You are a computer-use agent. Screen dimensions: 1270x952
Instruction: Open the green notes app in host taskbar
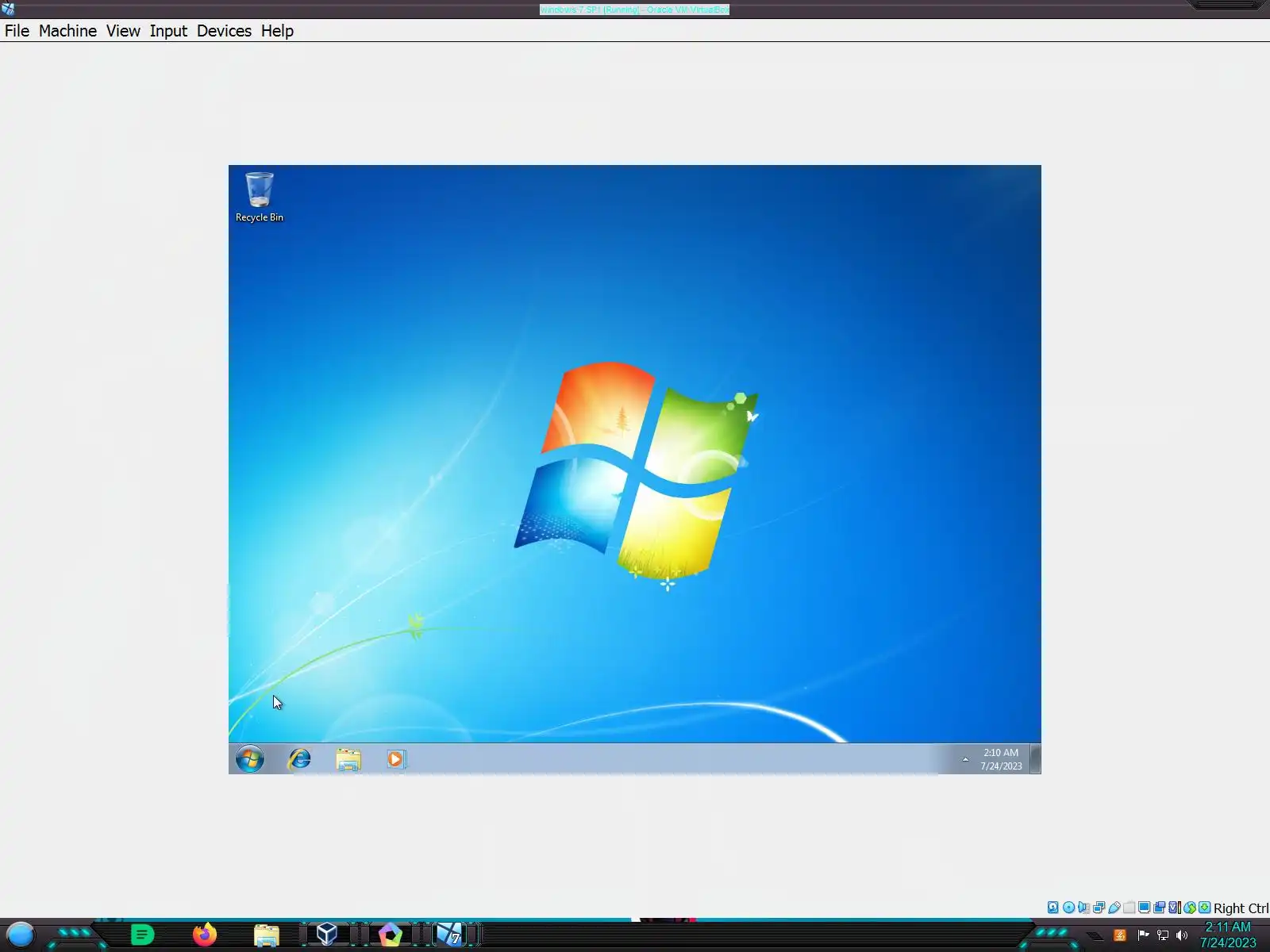(x=142, y=935)
